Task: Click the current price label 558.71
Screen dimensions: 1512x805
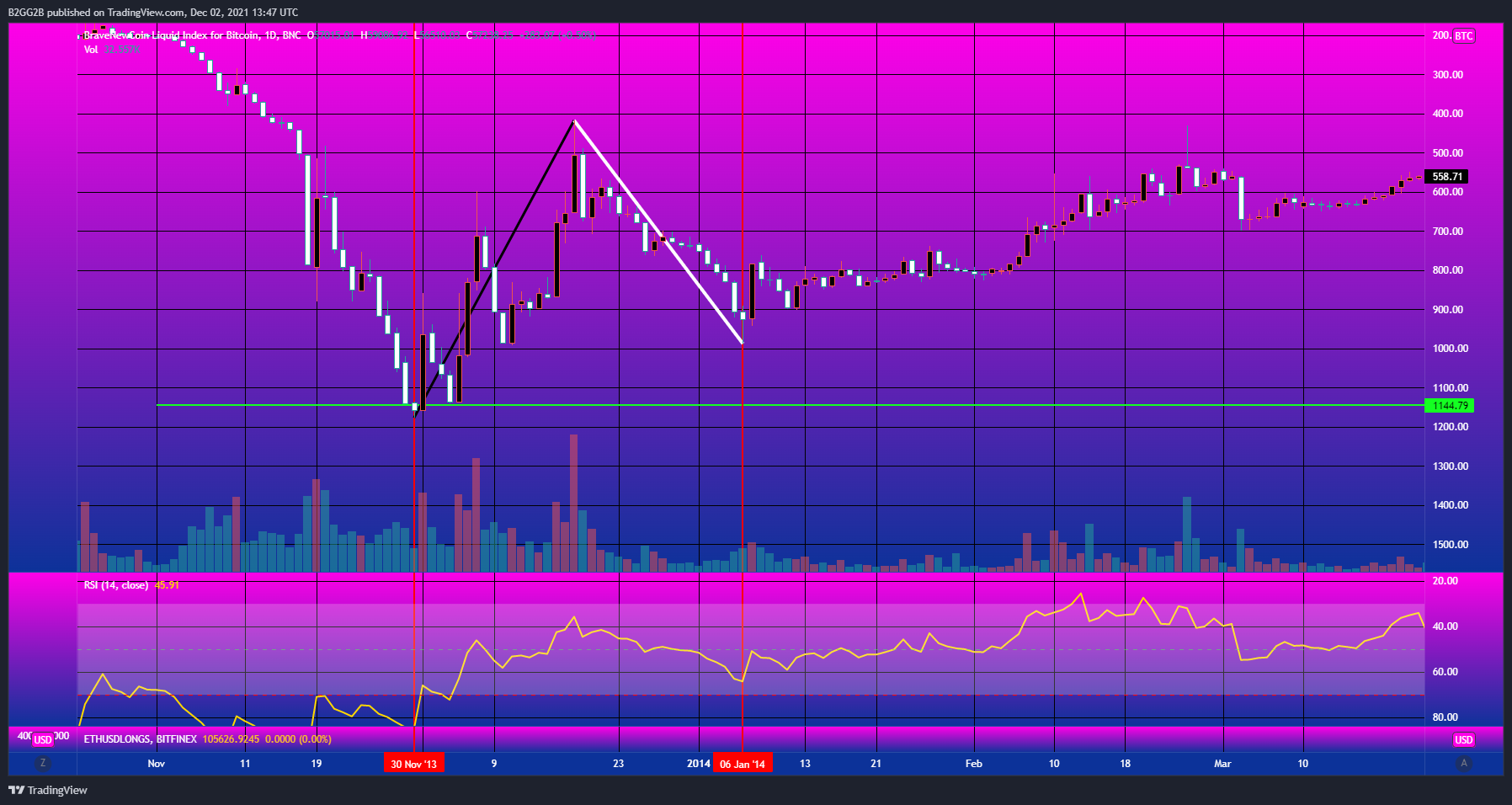Action: point(1447,177)
